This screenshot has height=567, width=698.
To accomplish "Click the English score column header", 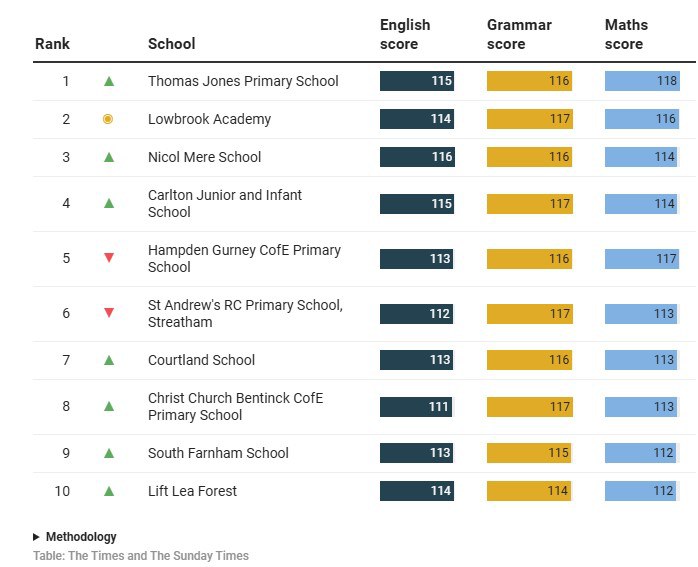I will 405,34.
